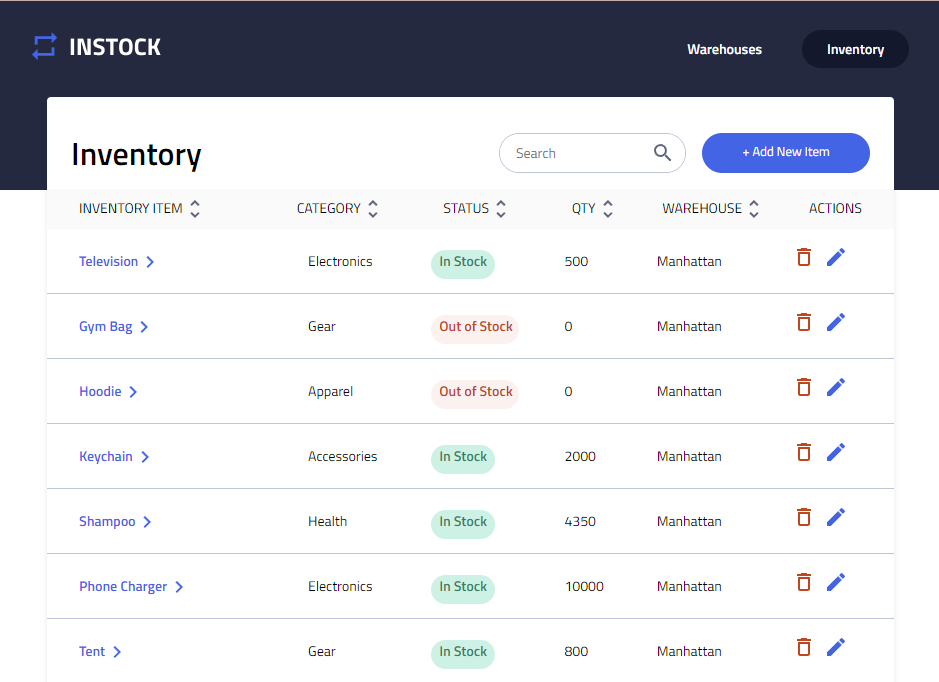This screenshot has width=939, height=682.
Task: Sort by Warehouse column arrows
Action: [754, 209]
